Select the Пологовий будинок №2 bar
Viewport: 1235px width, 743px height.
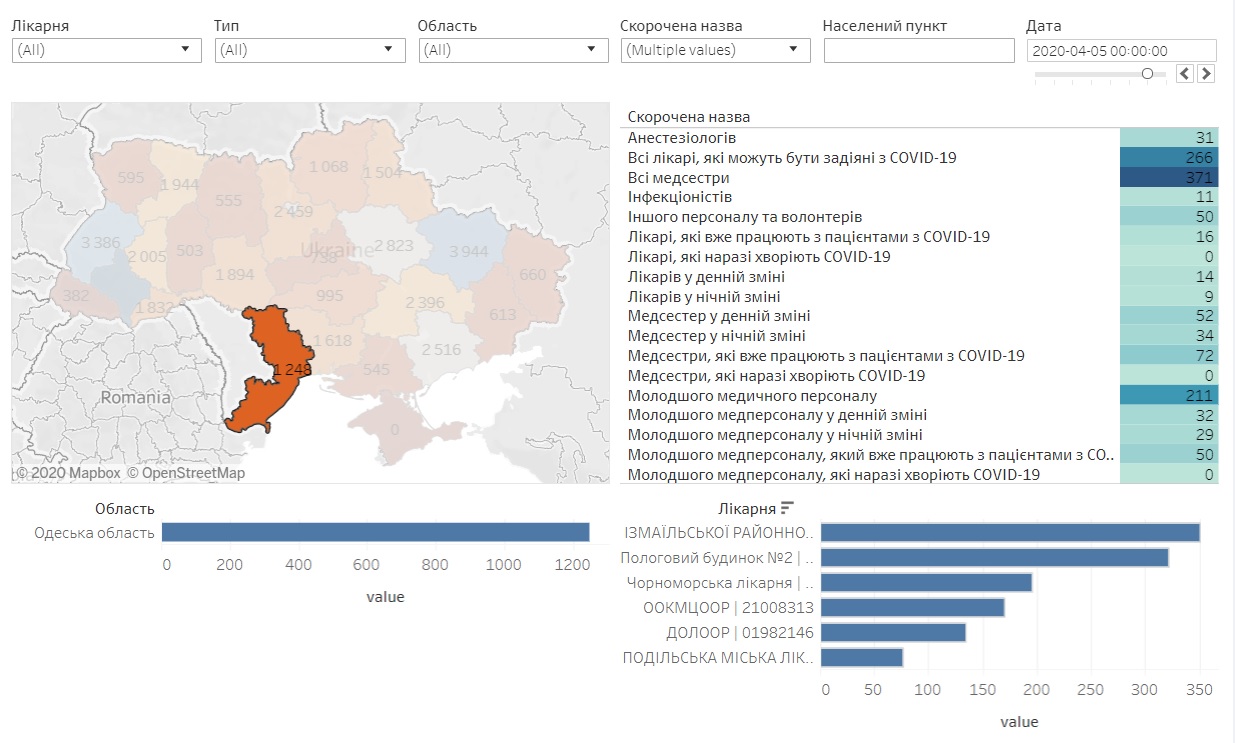click(x=995, y=557)
